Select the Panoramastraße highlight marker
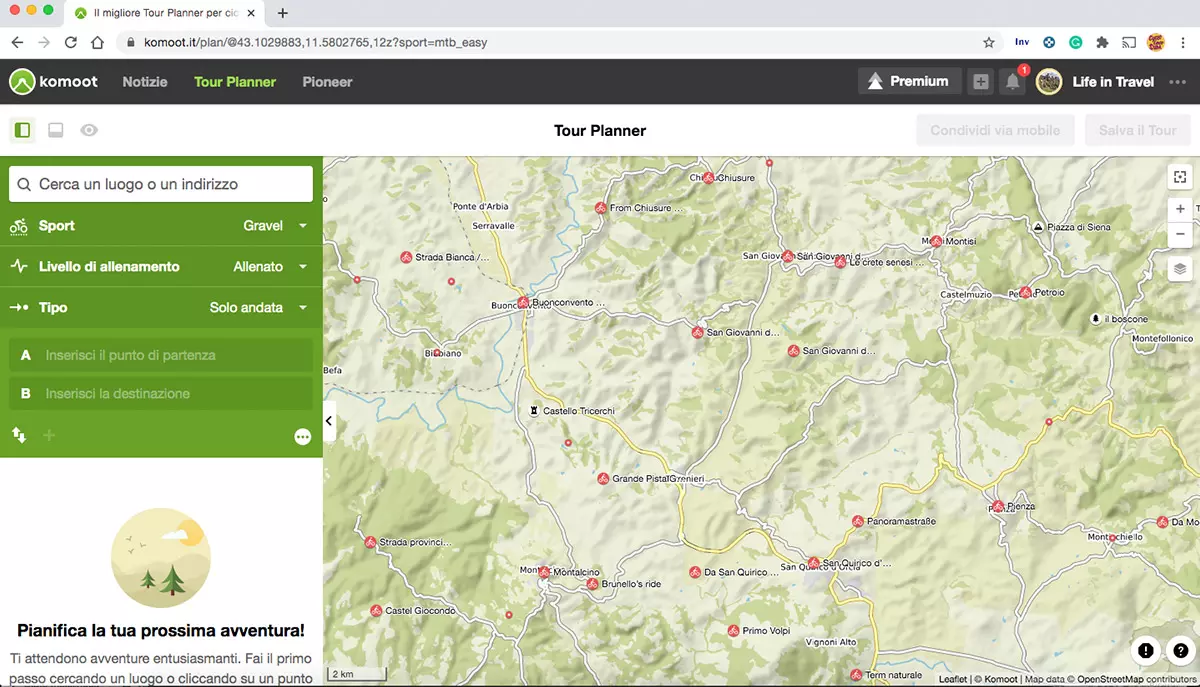Screen dimensions: 1200x687 tap(858, 522)
